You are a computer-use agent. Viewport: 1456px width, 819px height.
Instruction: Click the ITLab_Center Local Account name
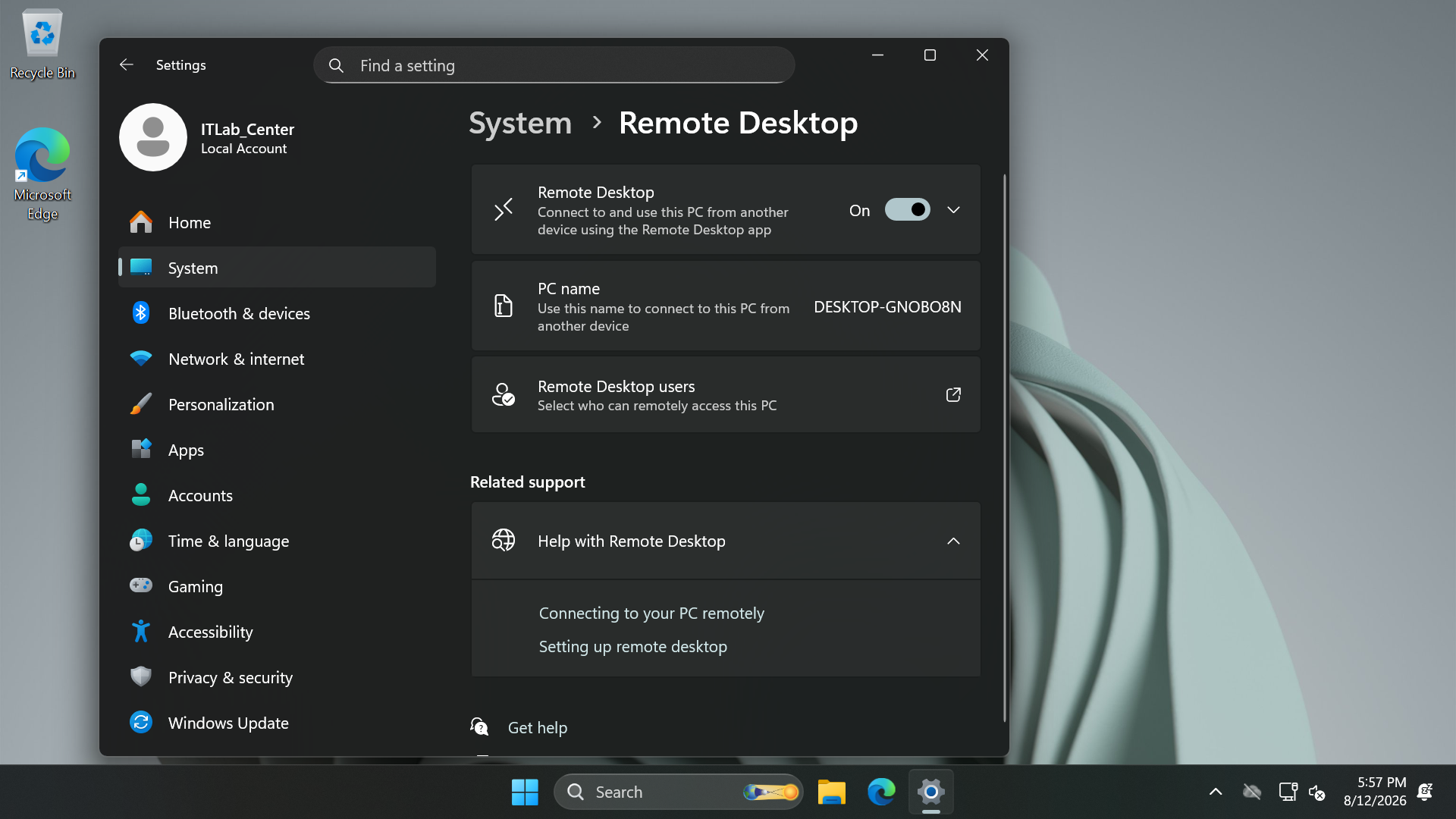click(x=247, y=138)
